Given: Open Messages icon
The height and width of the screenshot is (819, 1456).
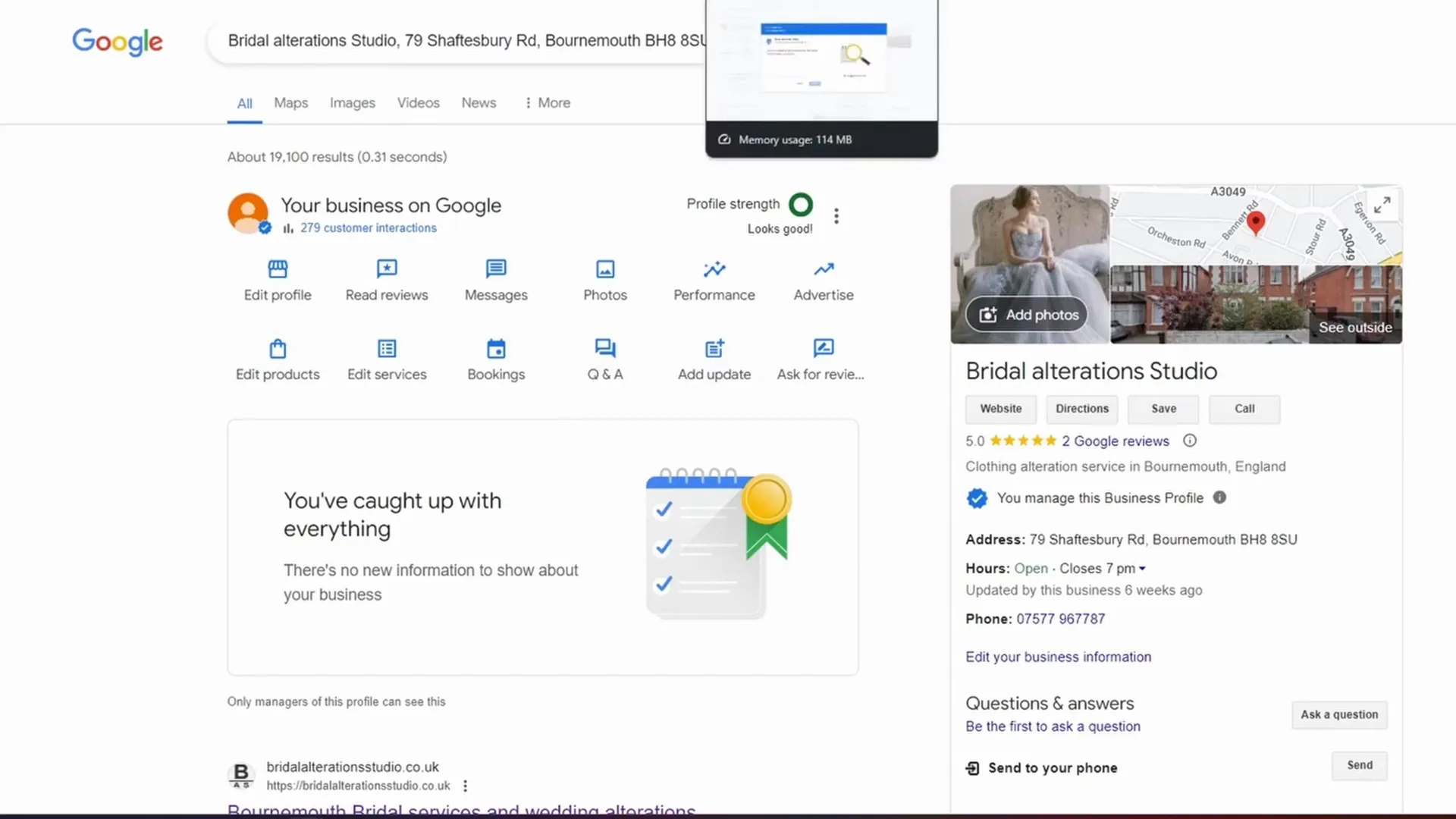Looking at the screenshot, I should [x=496, y=269].
